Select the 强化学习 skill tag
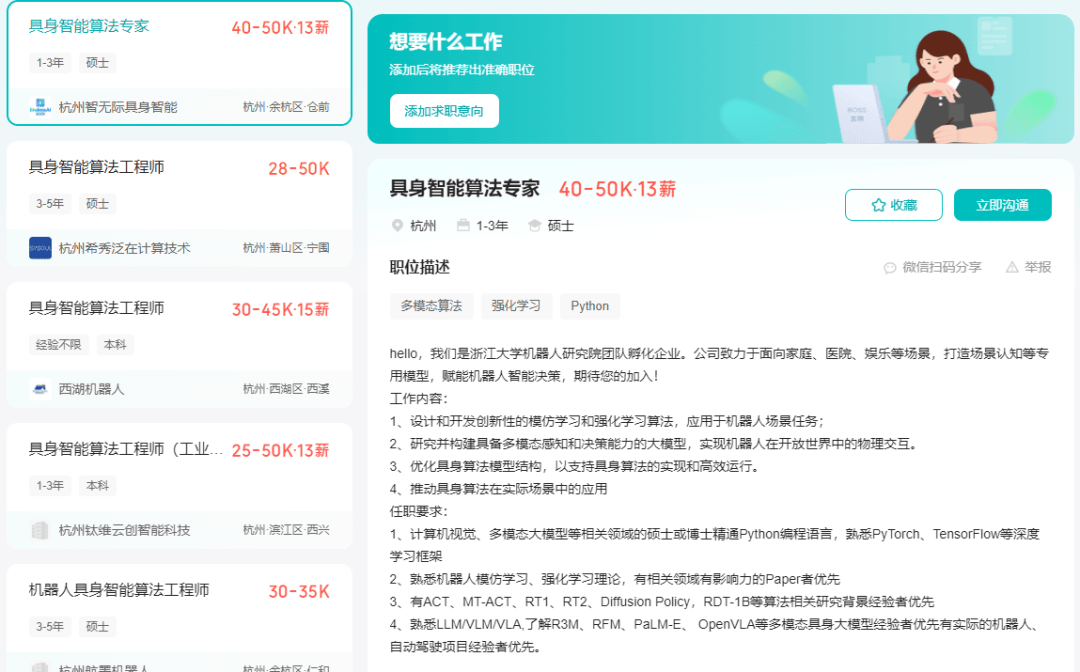The height and width of the screenshot is (672, 1080). click(x=515, y=306)
